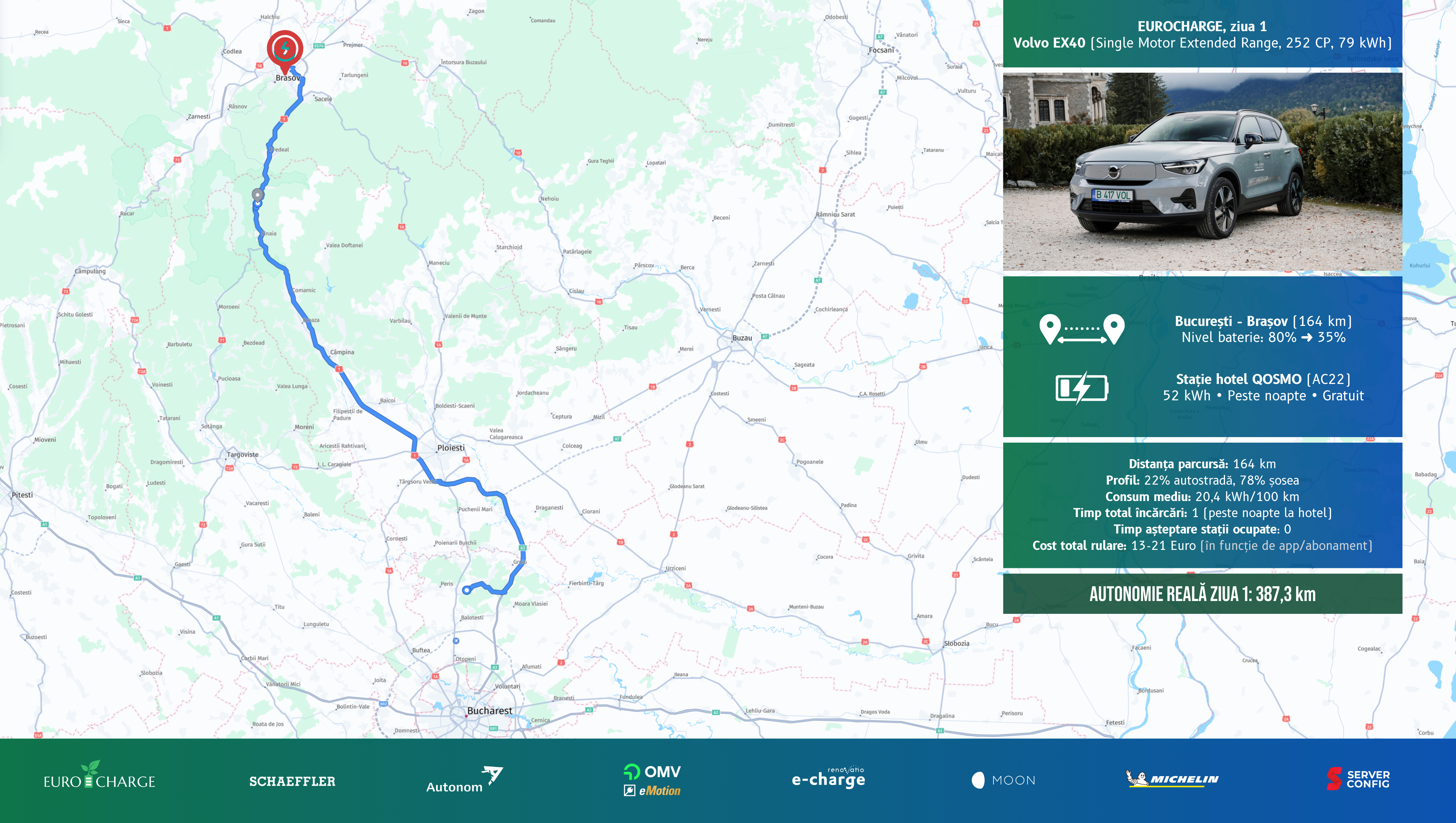Click the blue route start circle near Peris
This screenshot has width=1456, height=823.
pos(467,590)
